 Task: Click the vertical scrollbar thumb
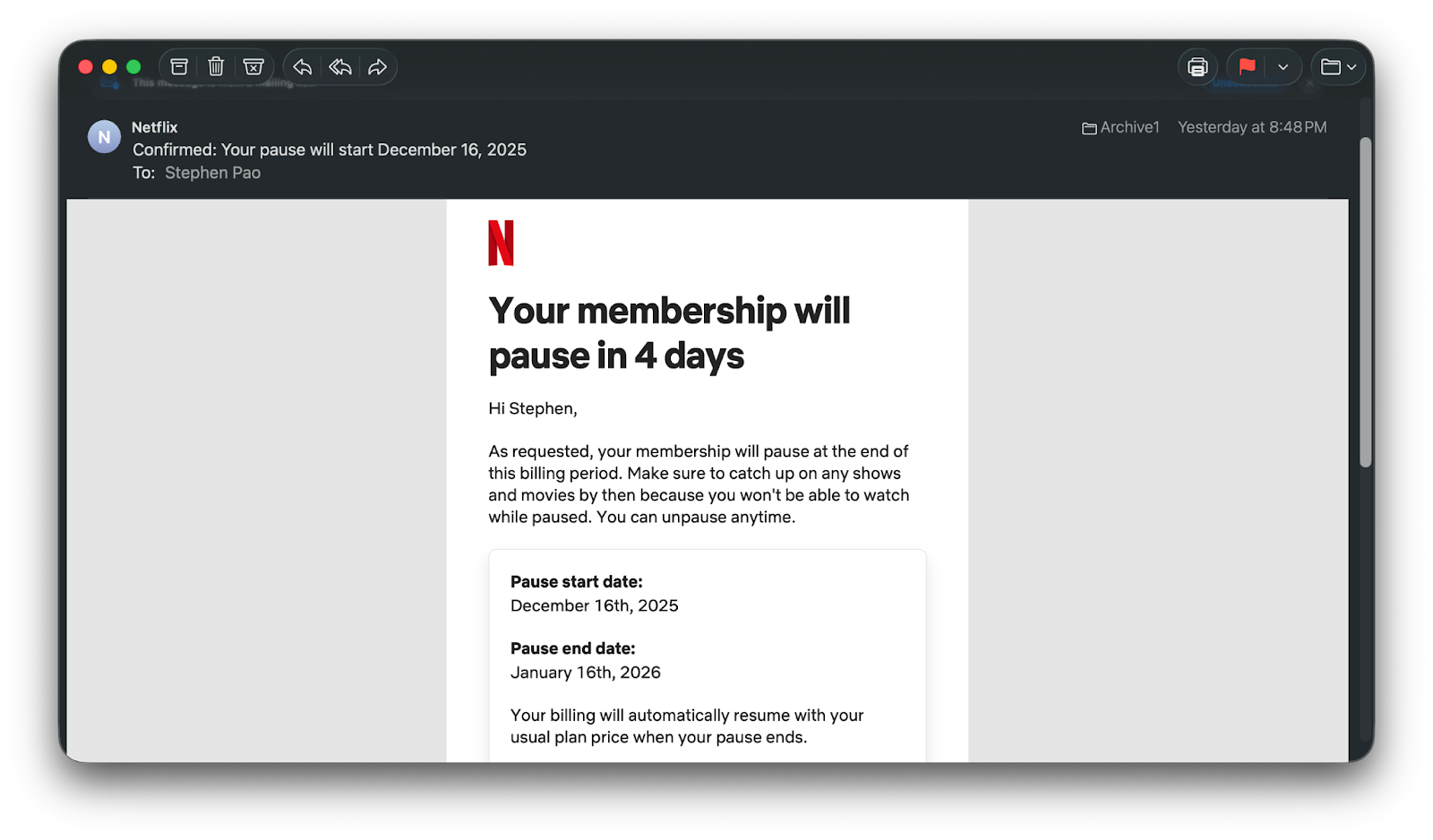click(x=1365, y=302)
